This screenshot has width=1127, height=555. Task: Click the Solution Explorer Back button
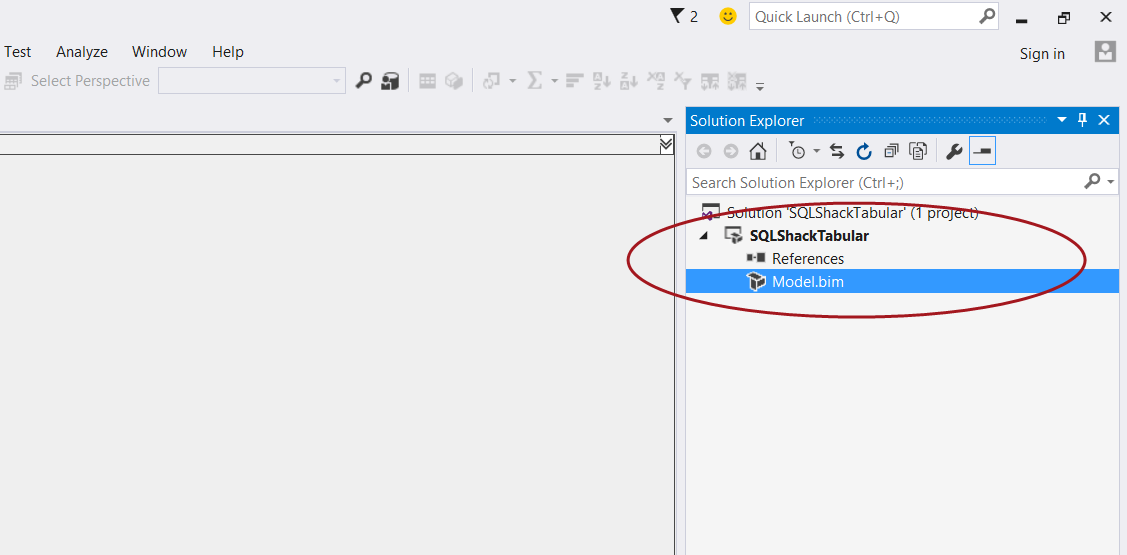[704, 151]
